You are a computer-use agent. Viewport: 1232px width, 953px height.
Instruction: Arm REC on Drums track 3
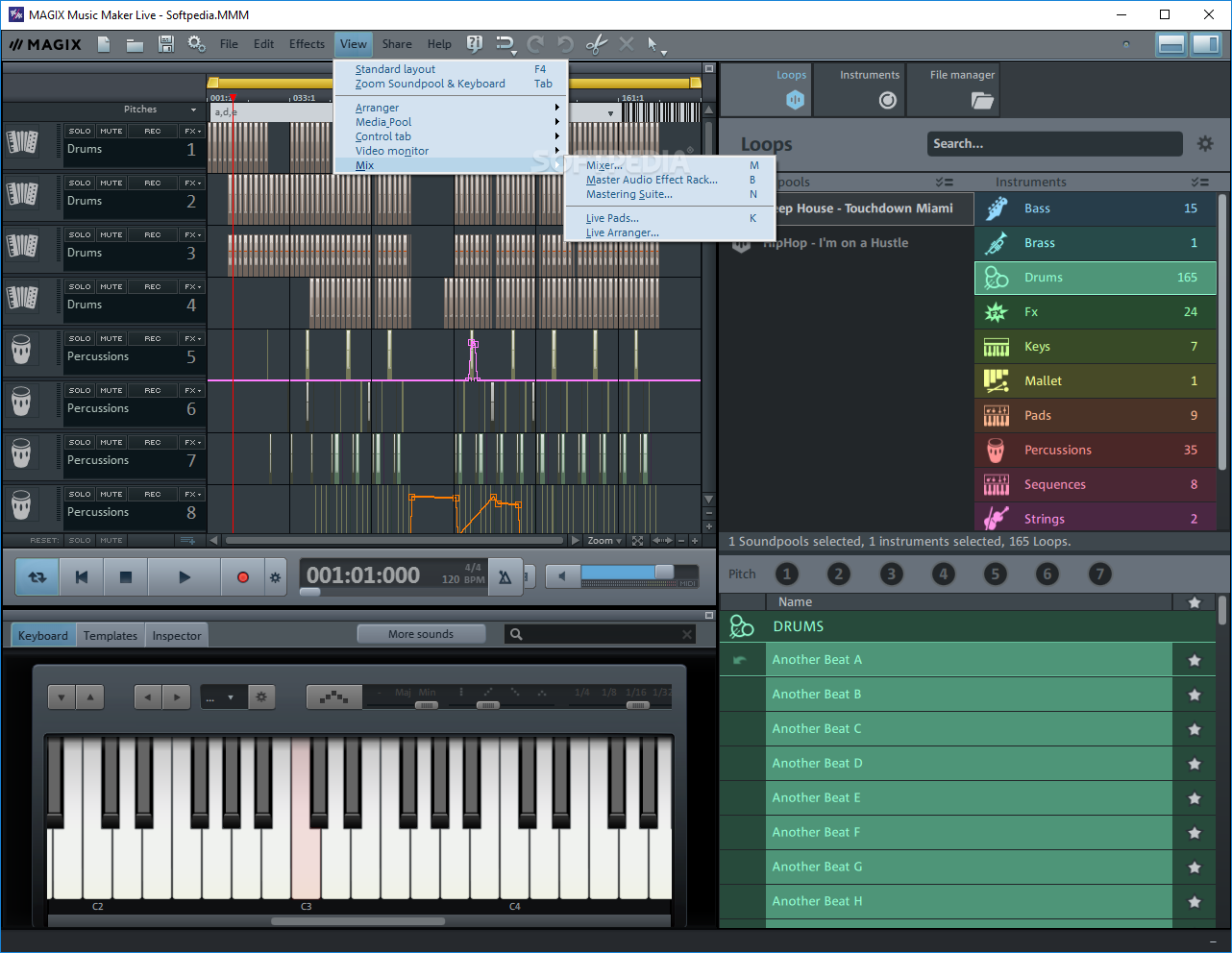(153, 235)
